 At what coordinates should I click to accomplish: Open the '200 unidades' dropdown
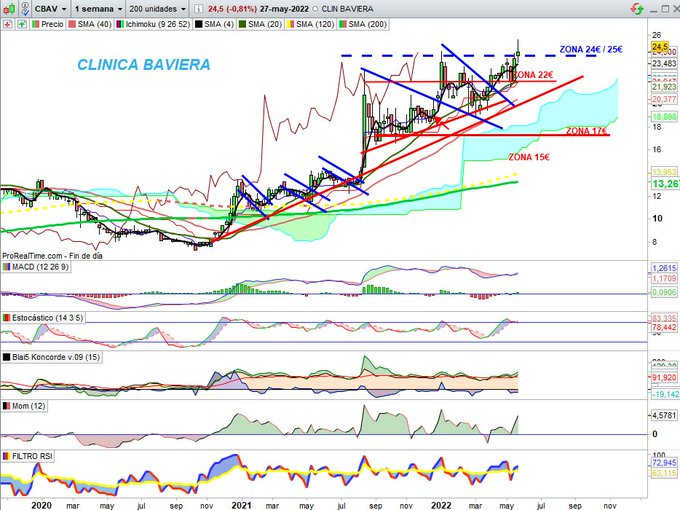pos(158,9)
